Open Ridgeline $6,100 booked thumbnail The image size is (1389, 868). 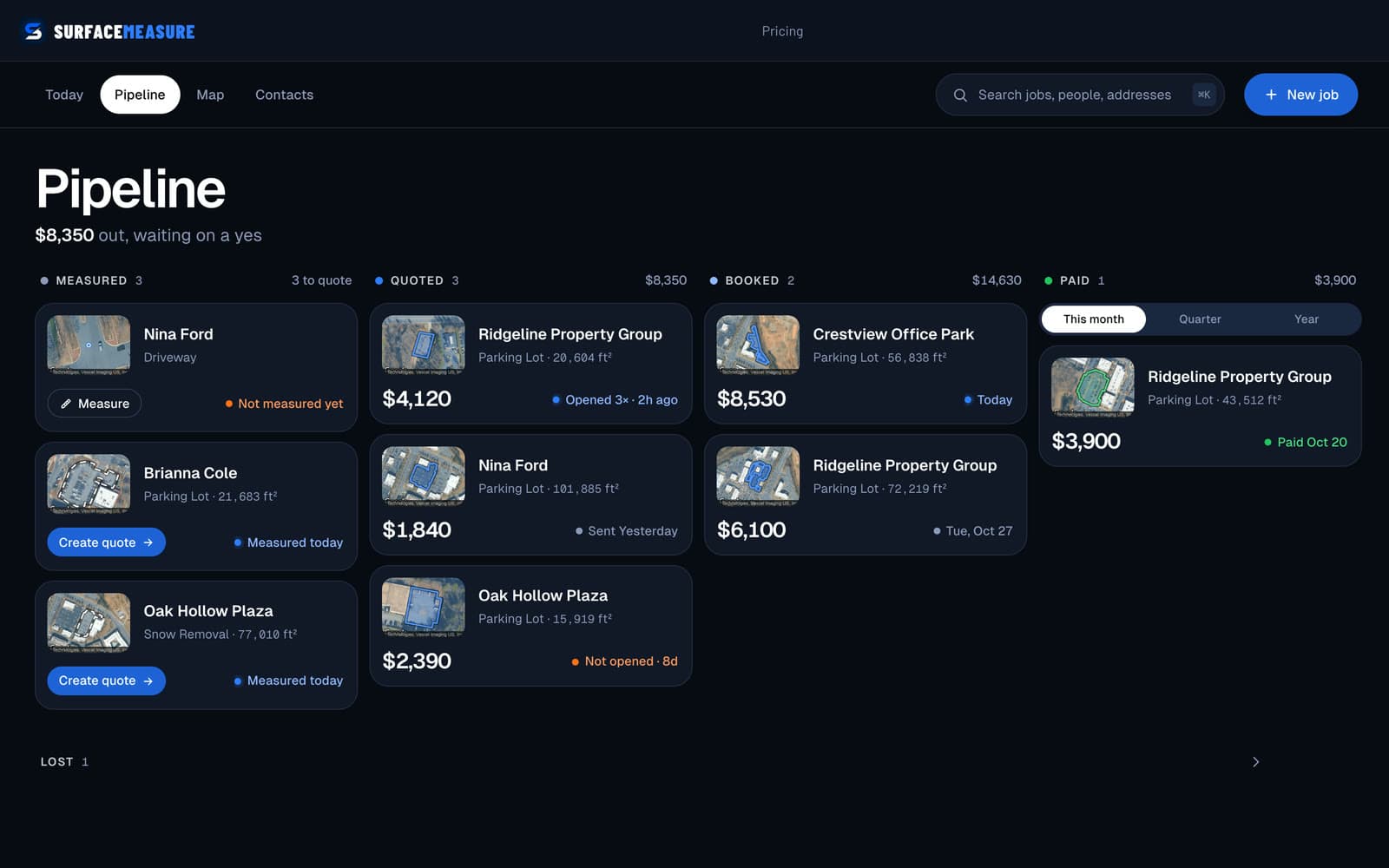coord(758,476)
